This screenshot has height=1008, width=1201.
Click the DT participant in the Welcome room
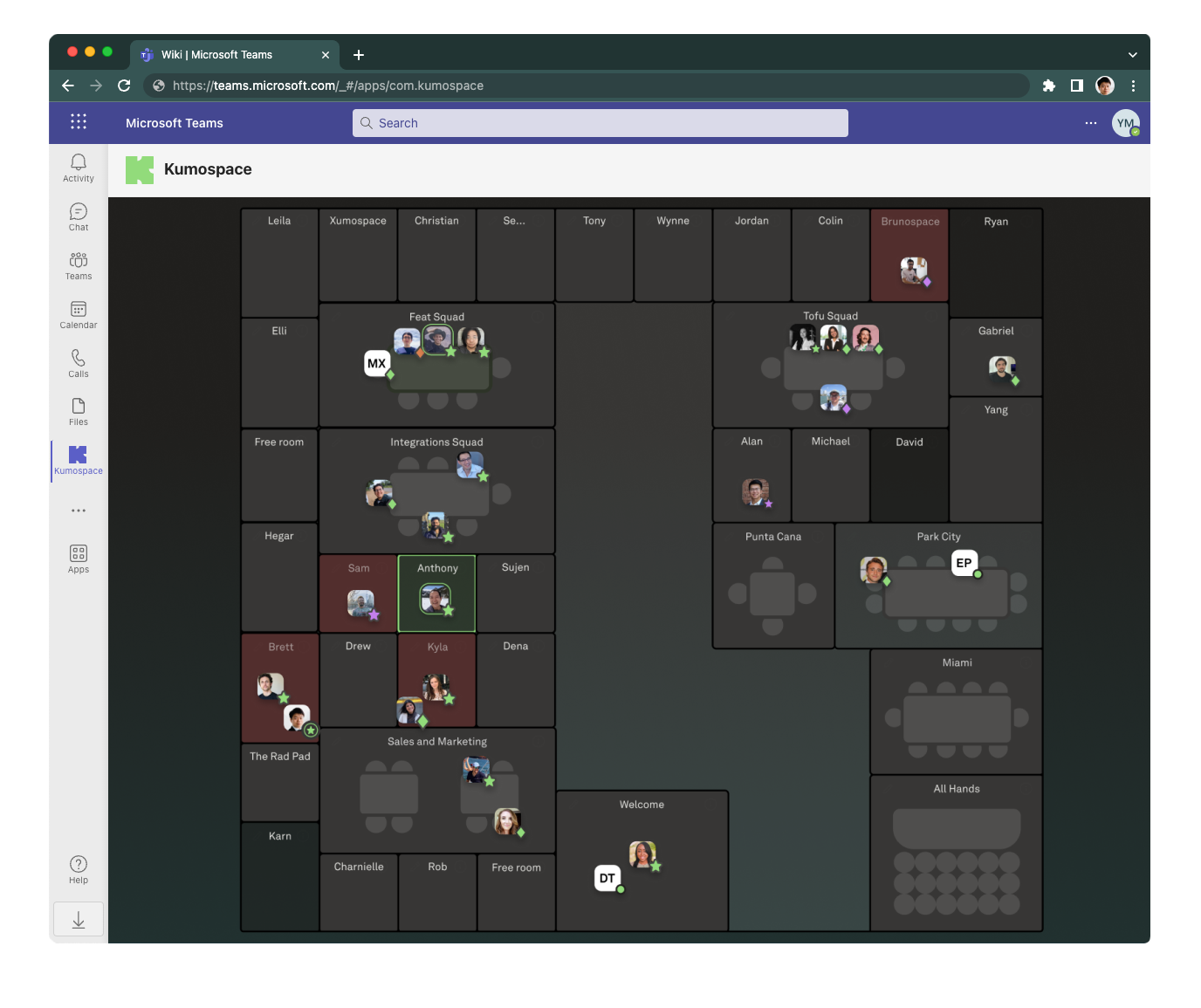[607, 878]
